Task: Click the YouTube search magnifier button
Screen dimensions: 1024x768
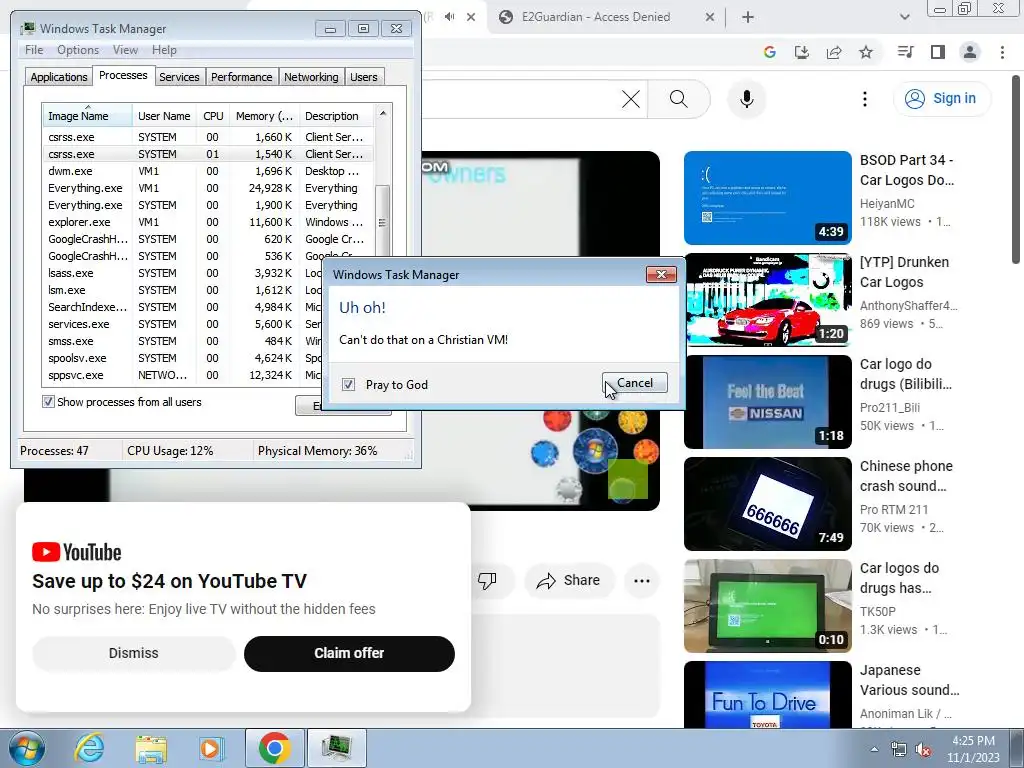Action: point(679,99)
